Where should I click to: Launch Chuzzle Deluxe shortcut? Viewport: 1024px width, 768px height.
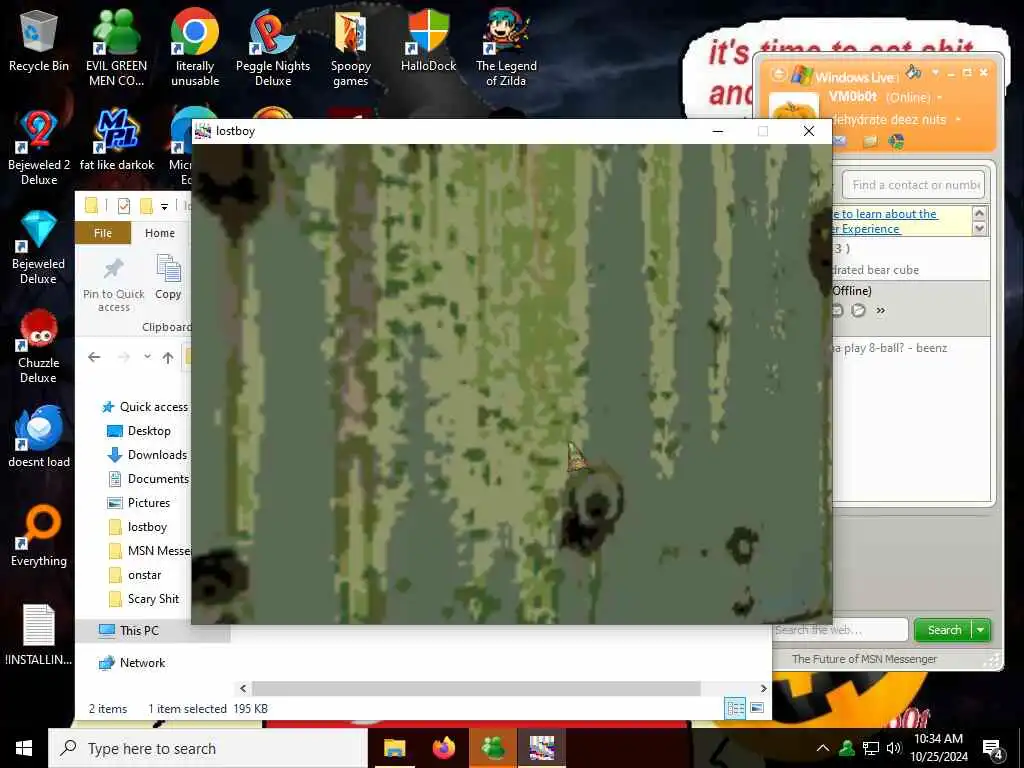click(39, 347)
